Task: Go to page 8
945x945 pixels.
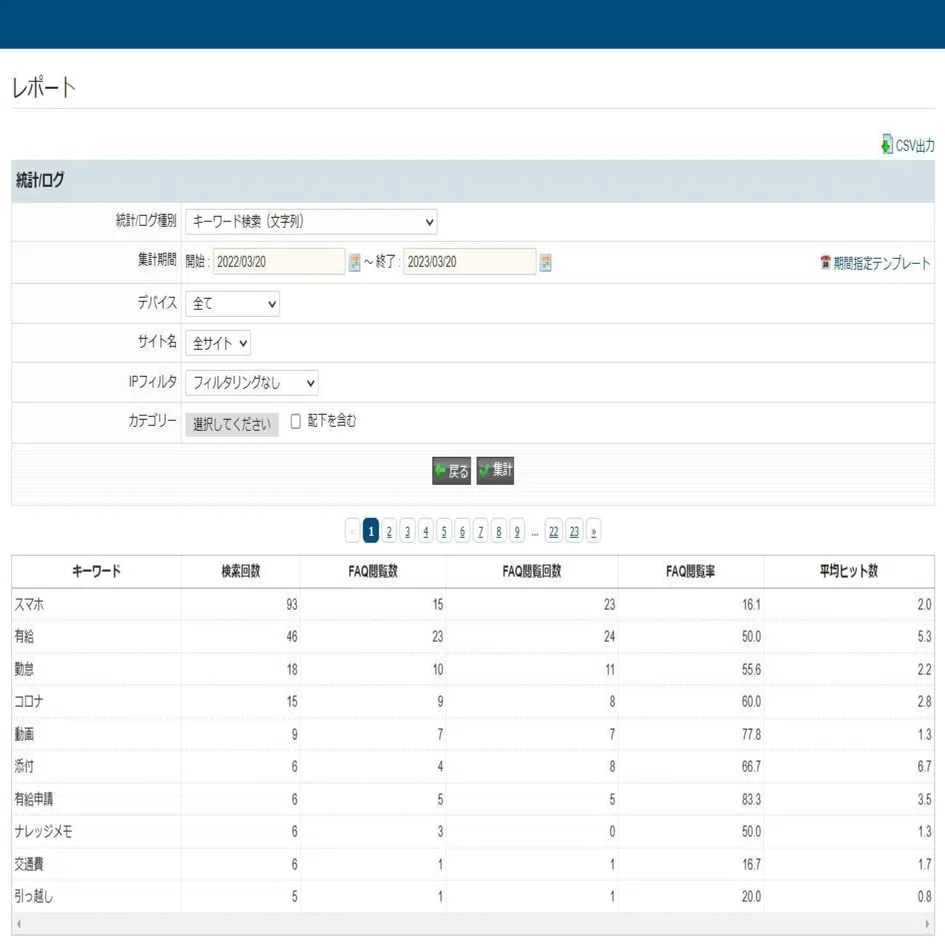Action: tap(498, 531)
